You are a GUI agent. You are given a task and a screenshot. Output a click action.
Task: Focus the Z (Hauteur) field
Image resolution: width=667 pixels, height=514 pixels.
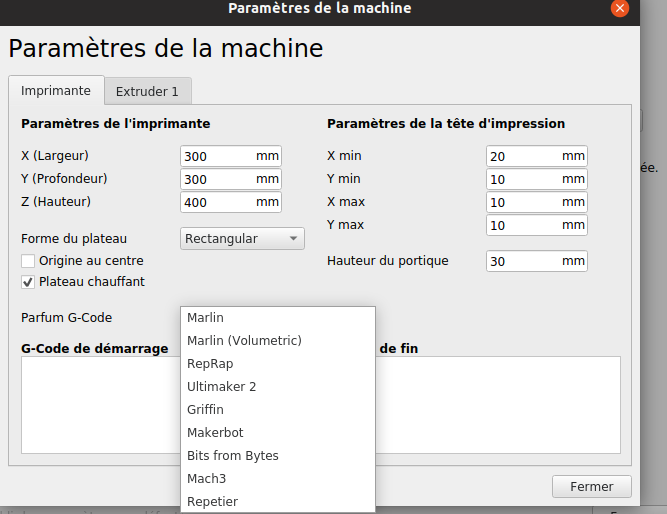point(217,202)
